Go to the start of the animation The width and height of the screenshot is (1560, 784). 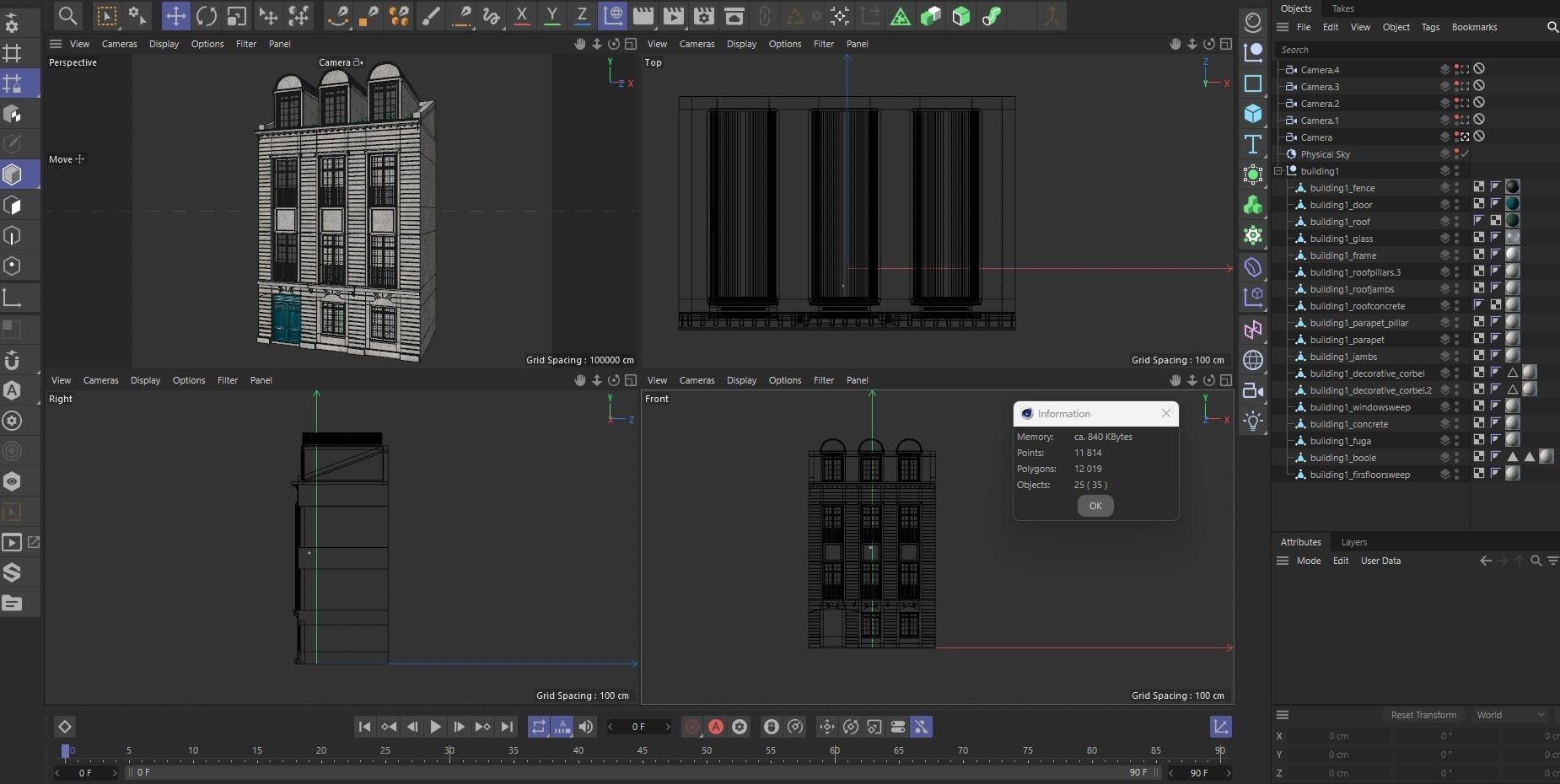364,727
